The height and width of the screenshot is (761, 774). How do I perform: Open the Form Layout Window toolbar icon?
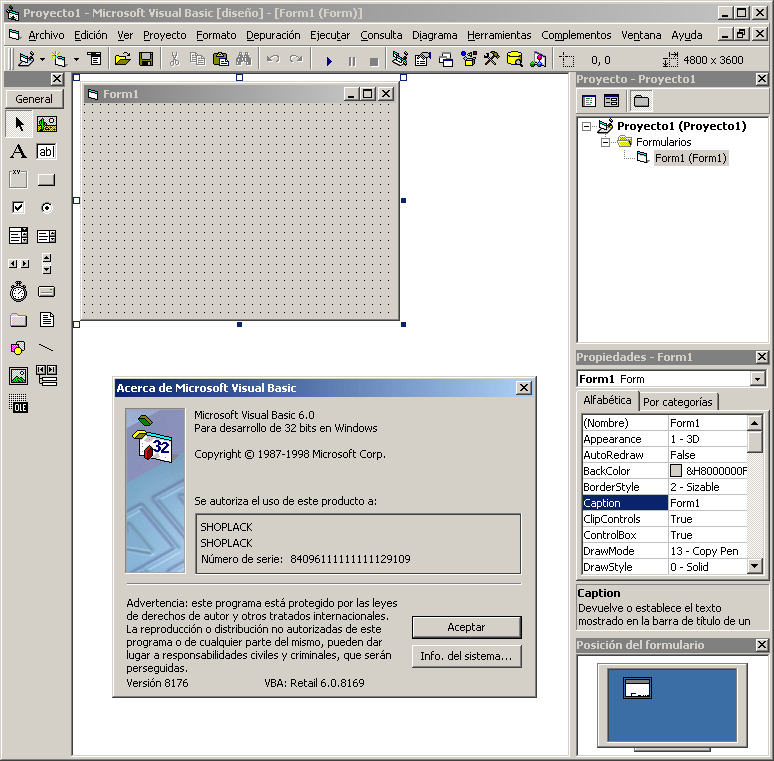point(446,60)
